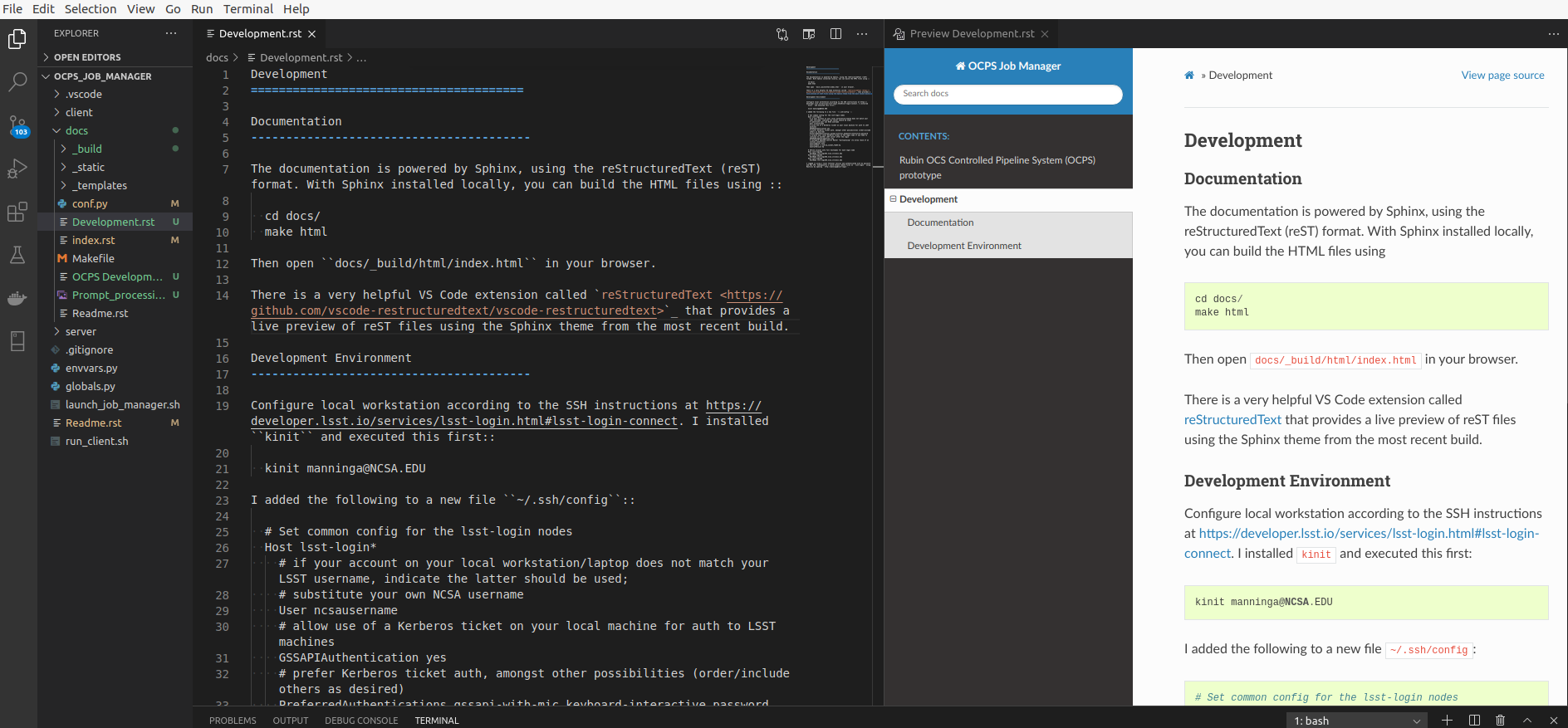Click Development.rst breadcrumb segment
1568x728 pixels.
pyautogui.click(x=301, y=57)
